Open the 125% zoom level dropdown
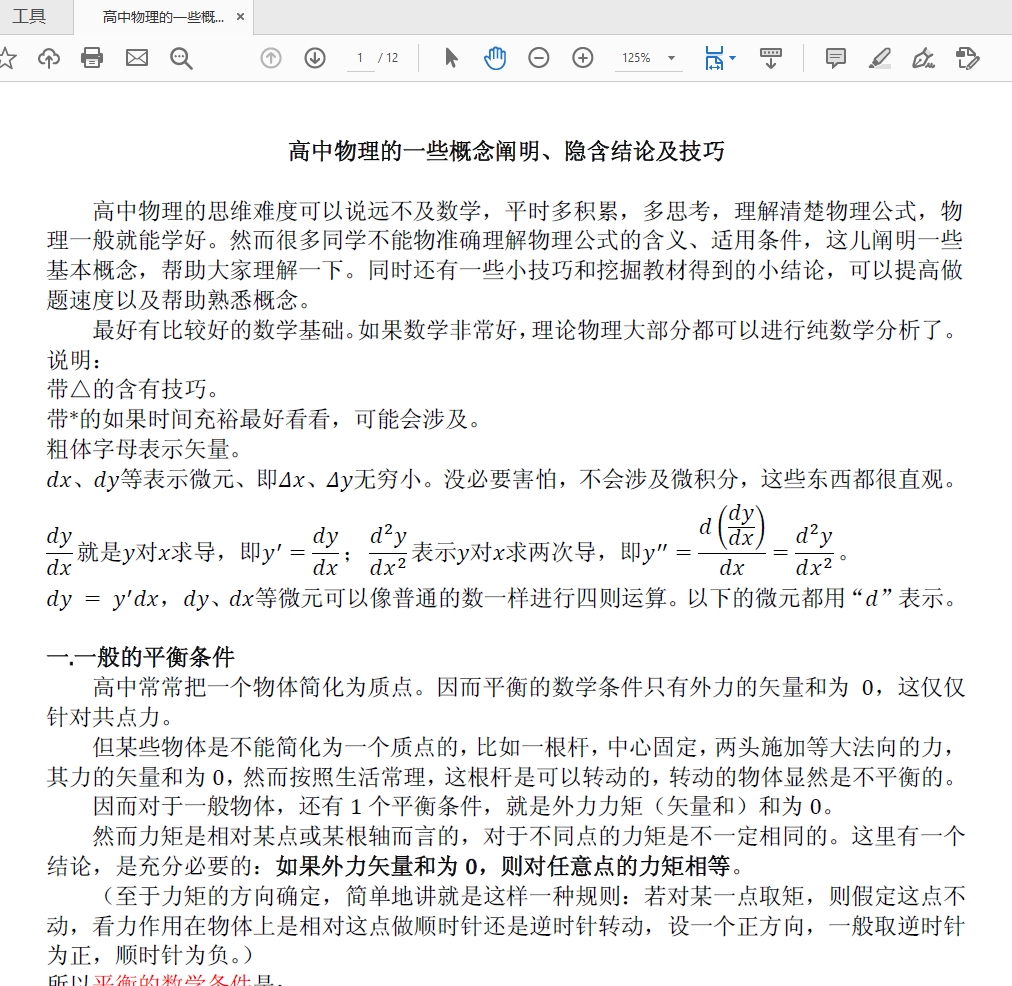This screenshot has width=1012, height=986. point(648,58)
